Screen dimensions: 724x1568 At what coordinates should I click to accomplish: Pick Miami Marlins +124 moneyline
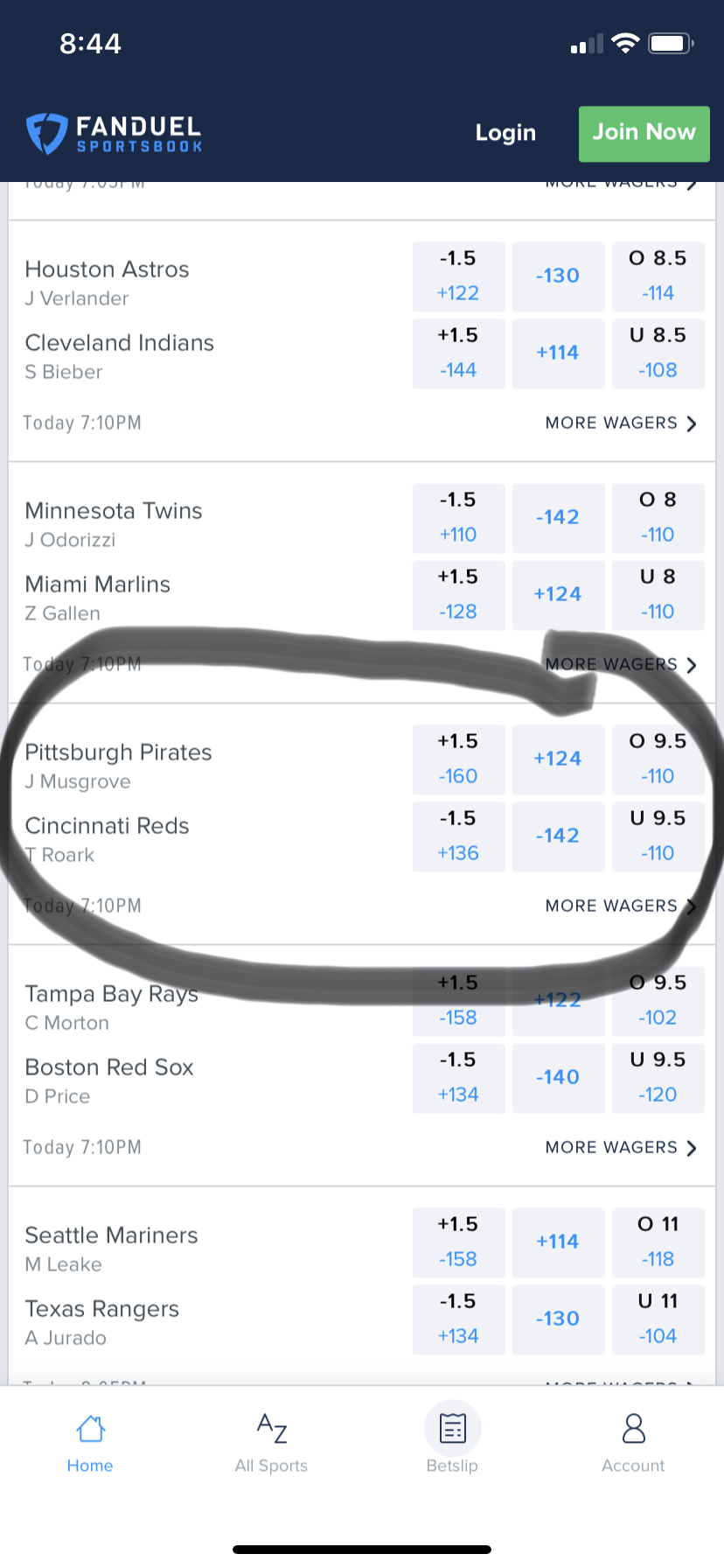pyautogui.click(x=558, y=595)
